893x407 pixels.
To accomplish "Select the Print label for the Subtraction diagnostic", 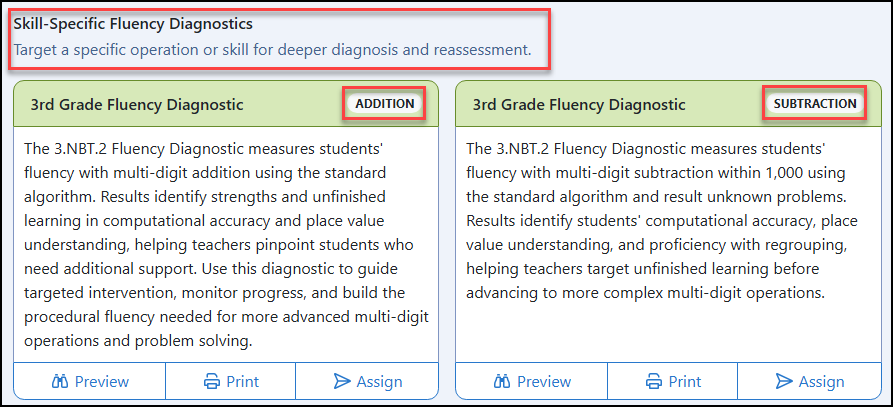I will pyautogui.click(x=685, y=381).
